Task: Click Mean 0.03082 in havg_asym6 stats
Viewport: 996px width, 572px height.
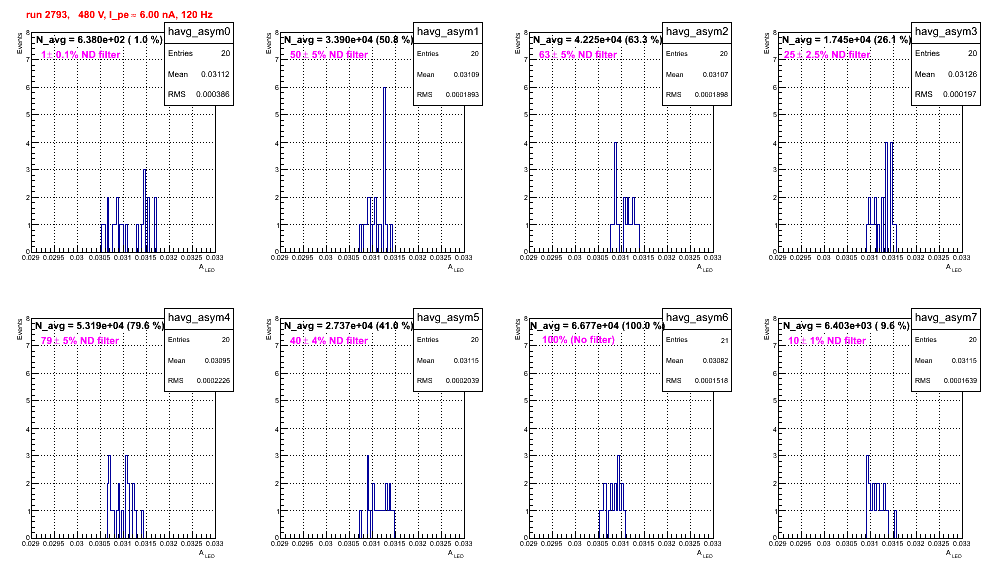Action: pyautogui.click(x=697, y=360)
